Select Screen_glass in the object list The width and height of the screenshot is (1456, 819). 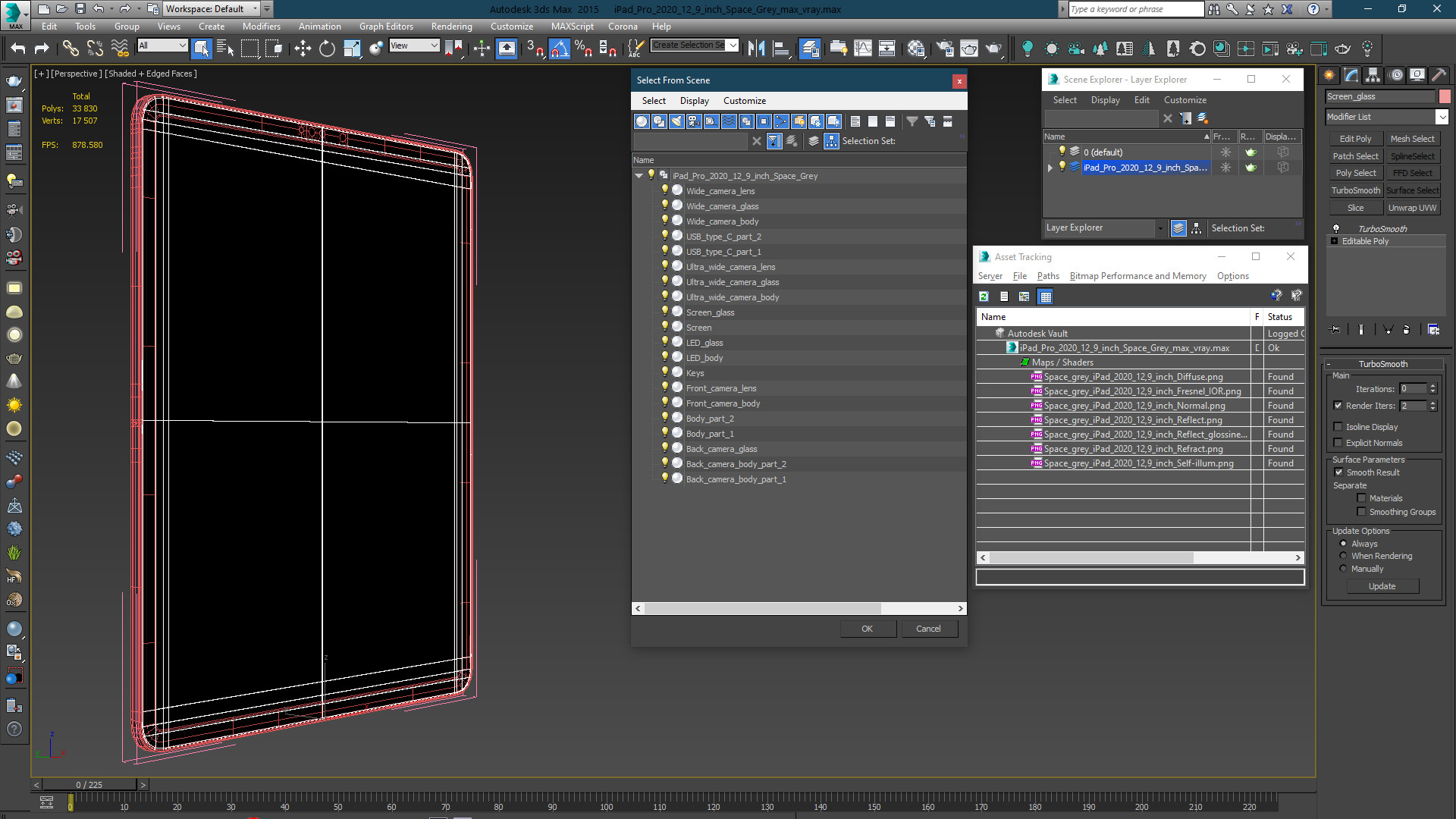[x=710, y=312]
